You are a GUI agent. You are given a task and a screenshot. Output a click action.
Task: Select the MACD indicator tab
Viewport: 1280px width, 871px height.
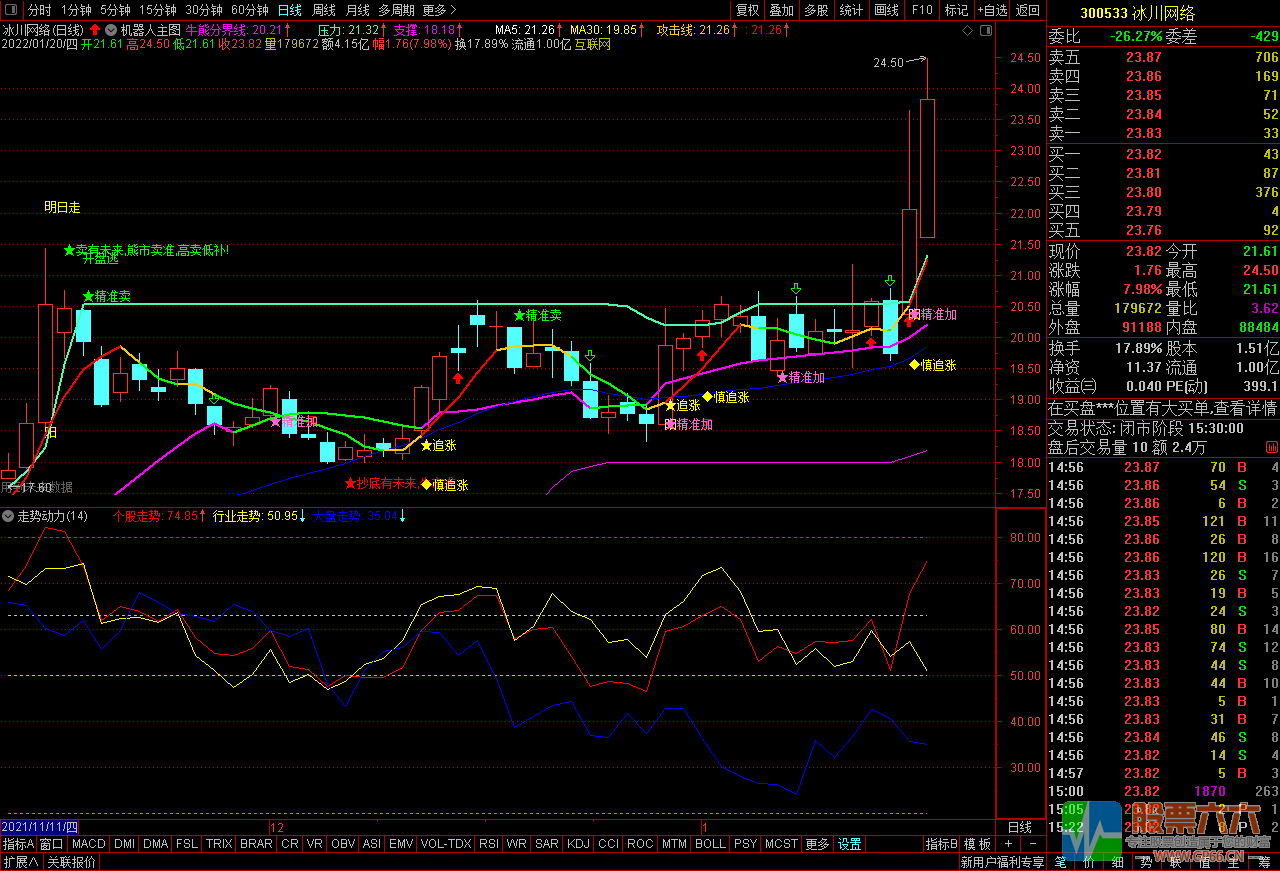(89, 844)
